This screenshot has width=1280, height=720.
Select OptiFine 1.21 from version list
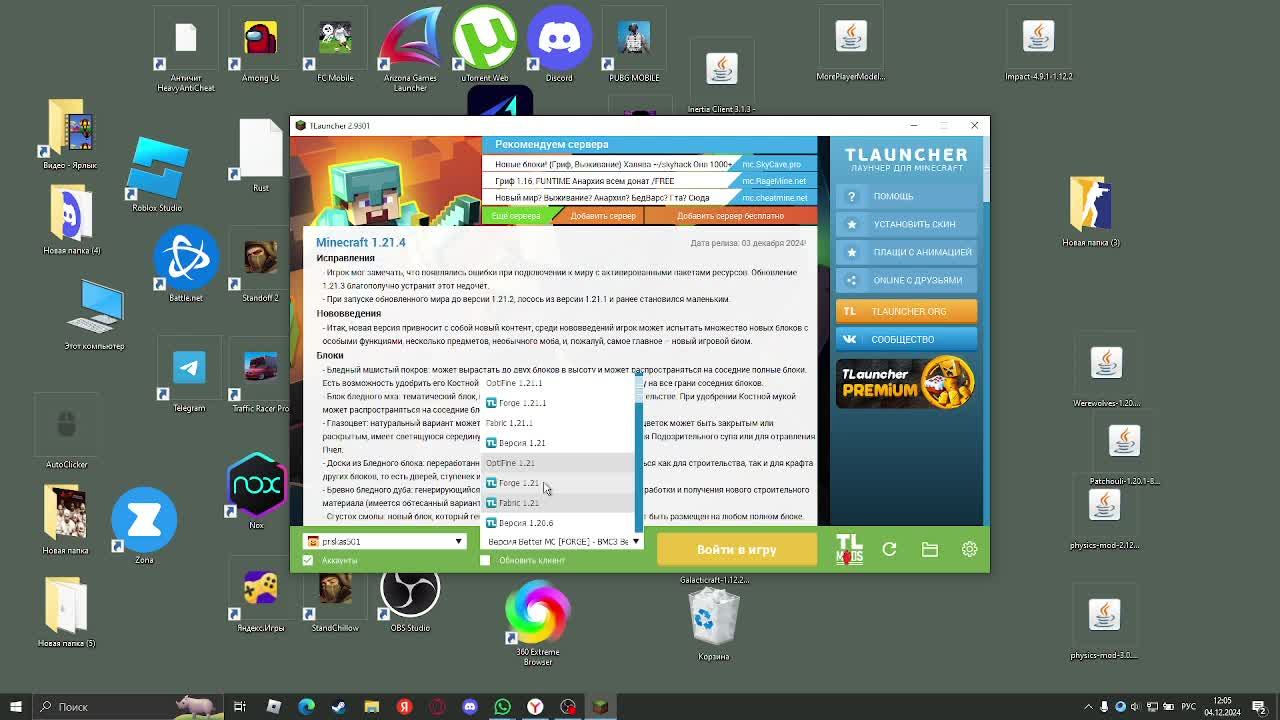[558, 463]
